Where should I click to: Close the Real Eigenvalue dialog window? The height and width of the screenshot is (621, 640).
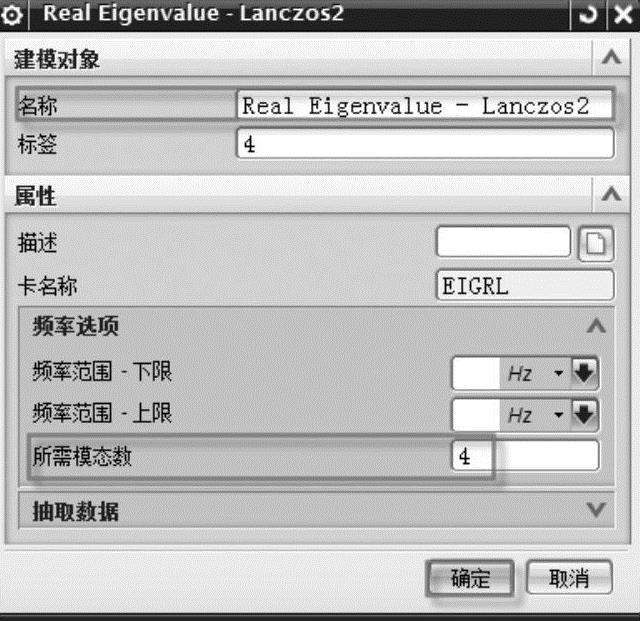click(x=624, y=15)
